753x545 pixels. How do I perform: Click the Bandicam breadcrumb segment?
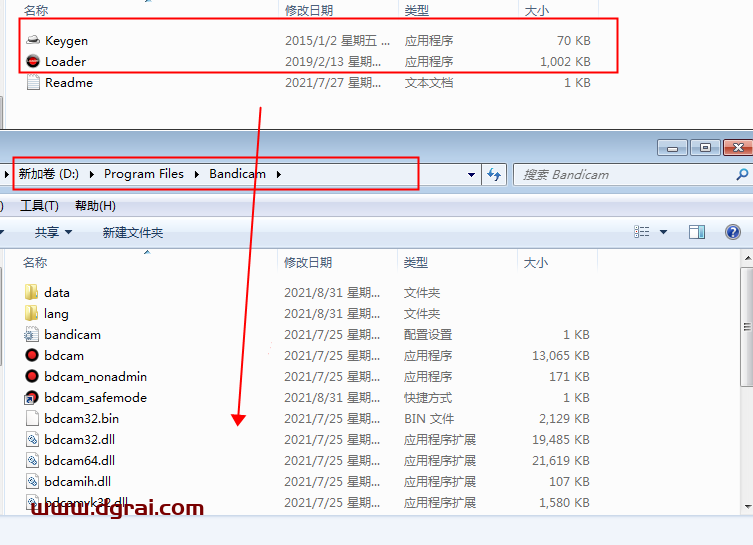(x=237, y=174)
